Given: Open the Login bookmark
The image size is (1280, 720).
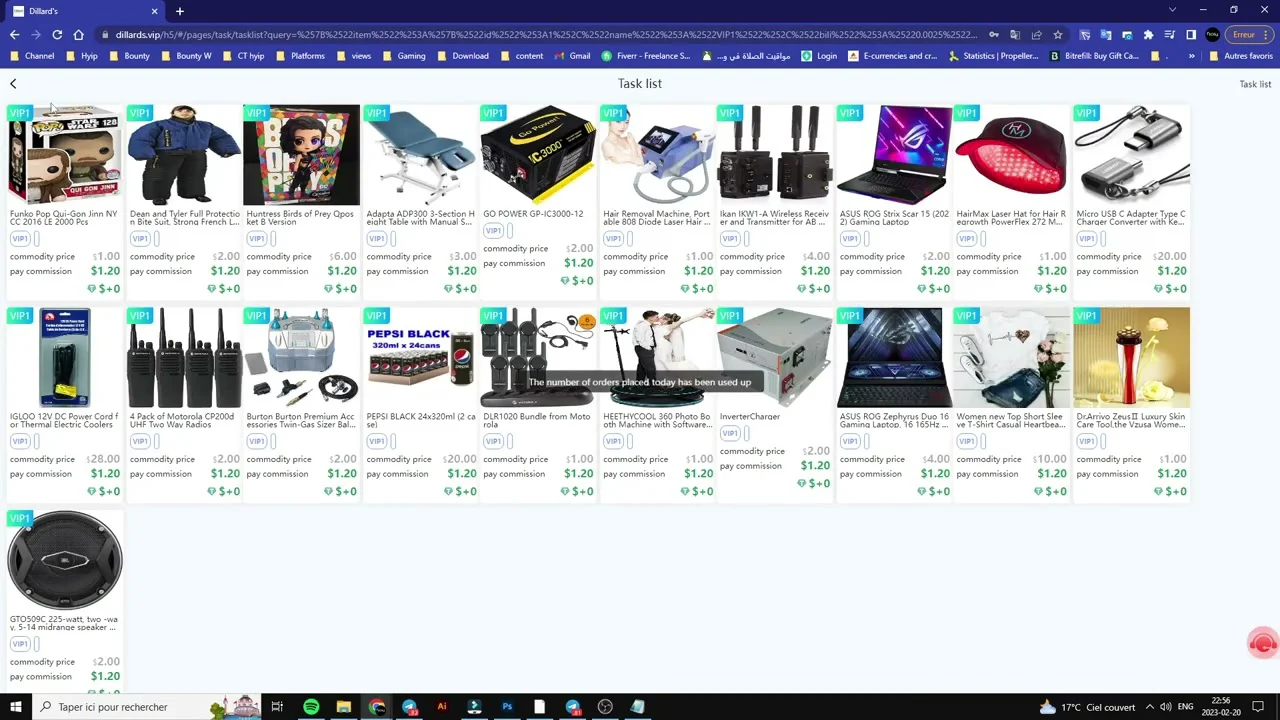Looking at the screenshot, I should coord(819,56).
